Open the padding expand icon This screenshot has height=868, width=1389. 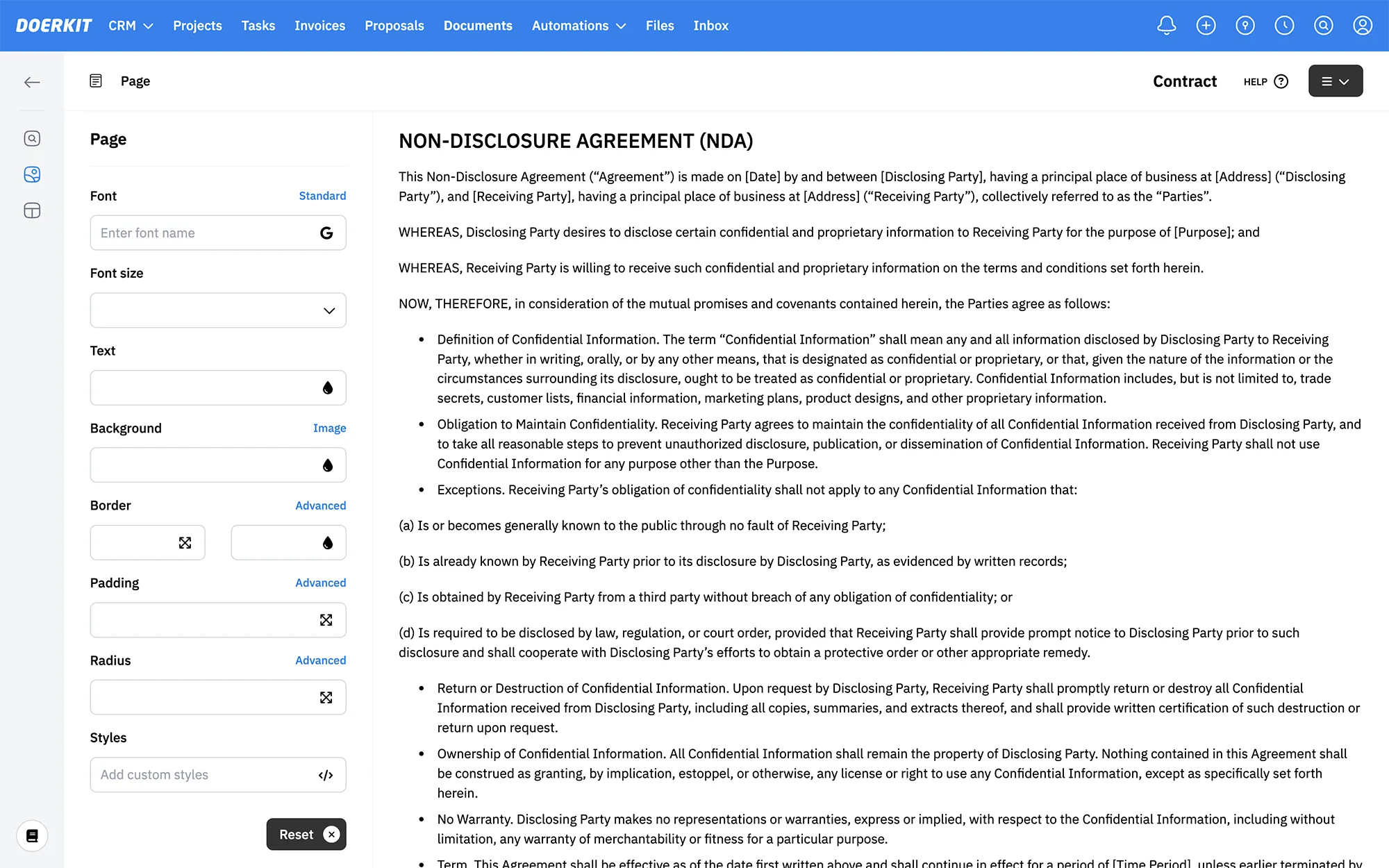[326, 620]
